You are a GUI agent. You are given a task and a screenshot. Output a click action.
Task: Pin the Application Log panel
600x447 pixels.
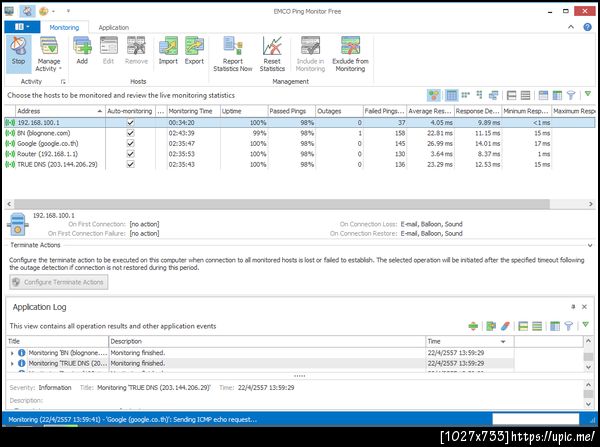tap(573, 307)
